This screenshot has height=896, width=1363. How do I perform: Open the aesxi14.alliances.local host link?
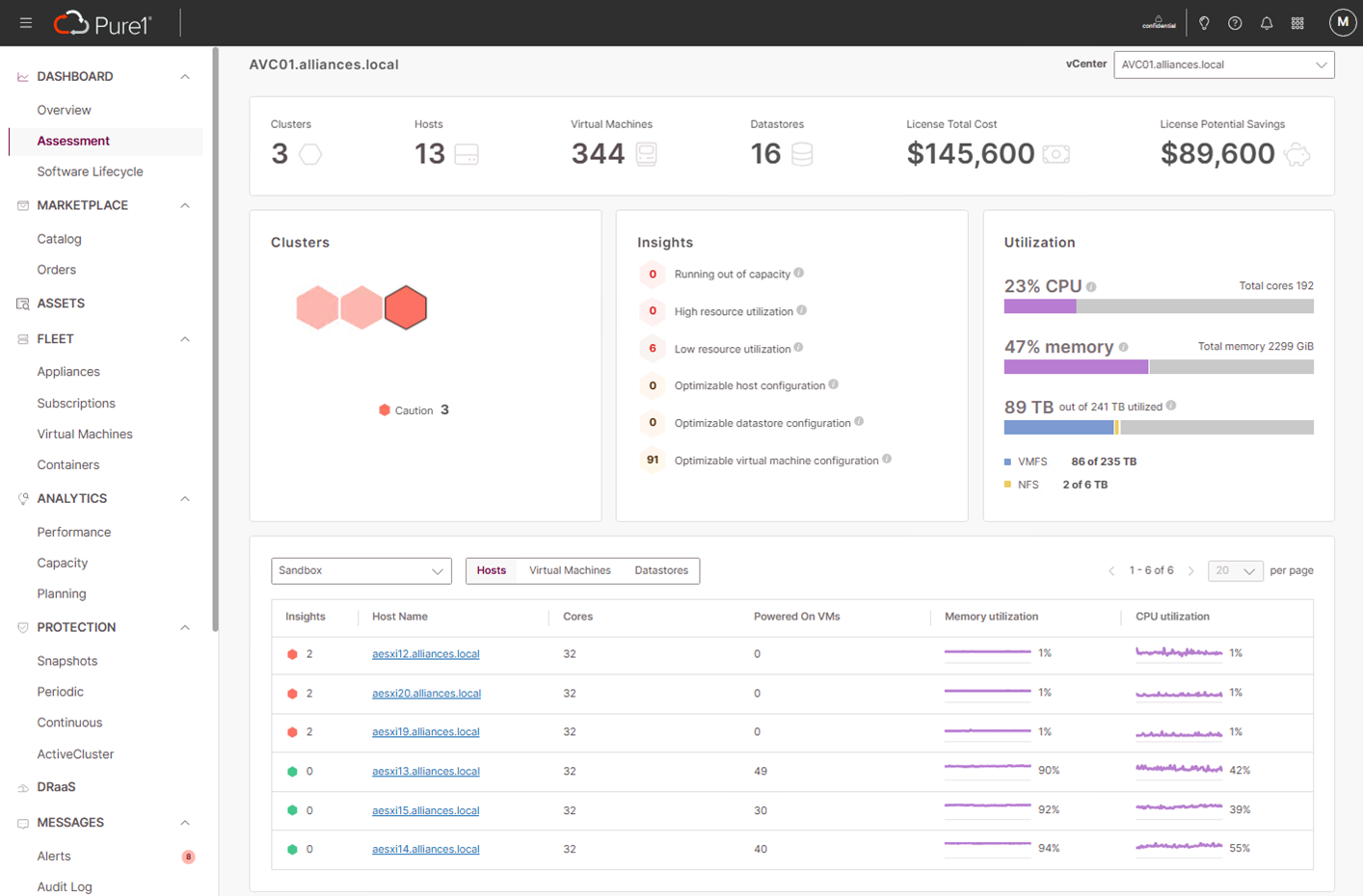425,849
